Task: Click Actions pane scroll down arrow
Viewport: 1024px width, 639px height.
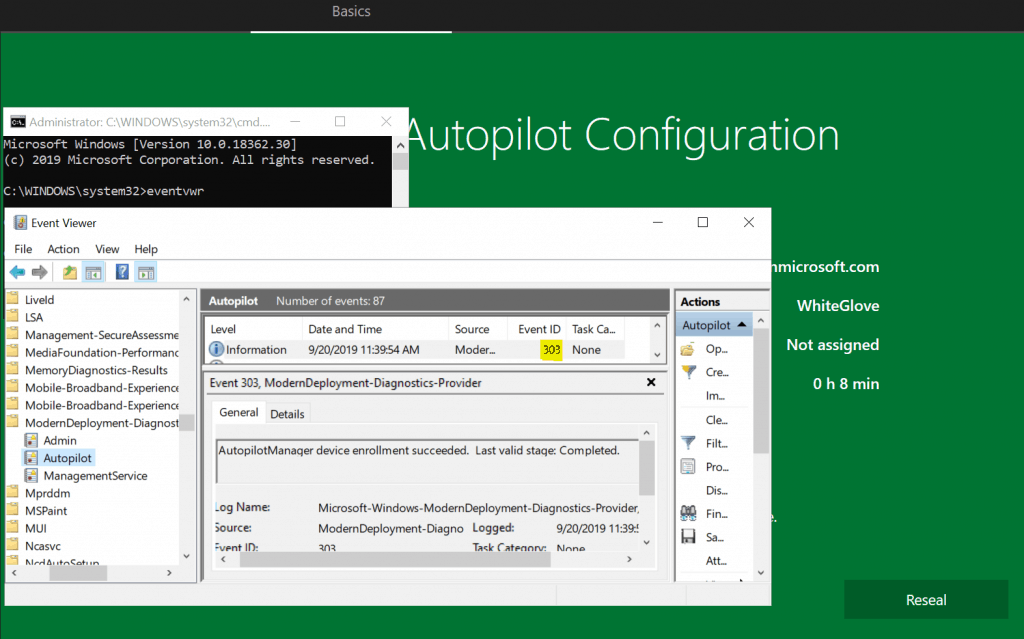Action: (x=761, y=573)
